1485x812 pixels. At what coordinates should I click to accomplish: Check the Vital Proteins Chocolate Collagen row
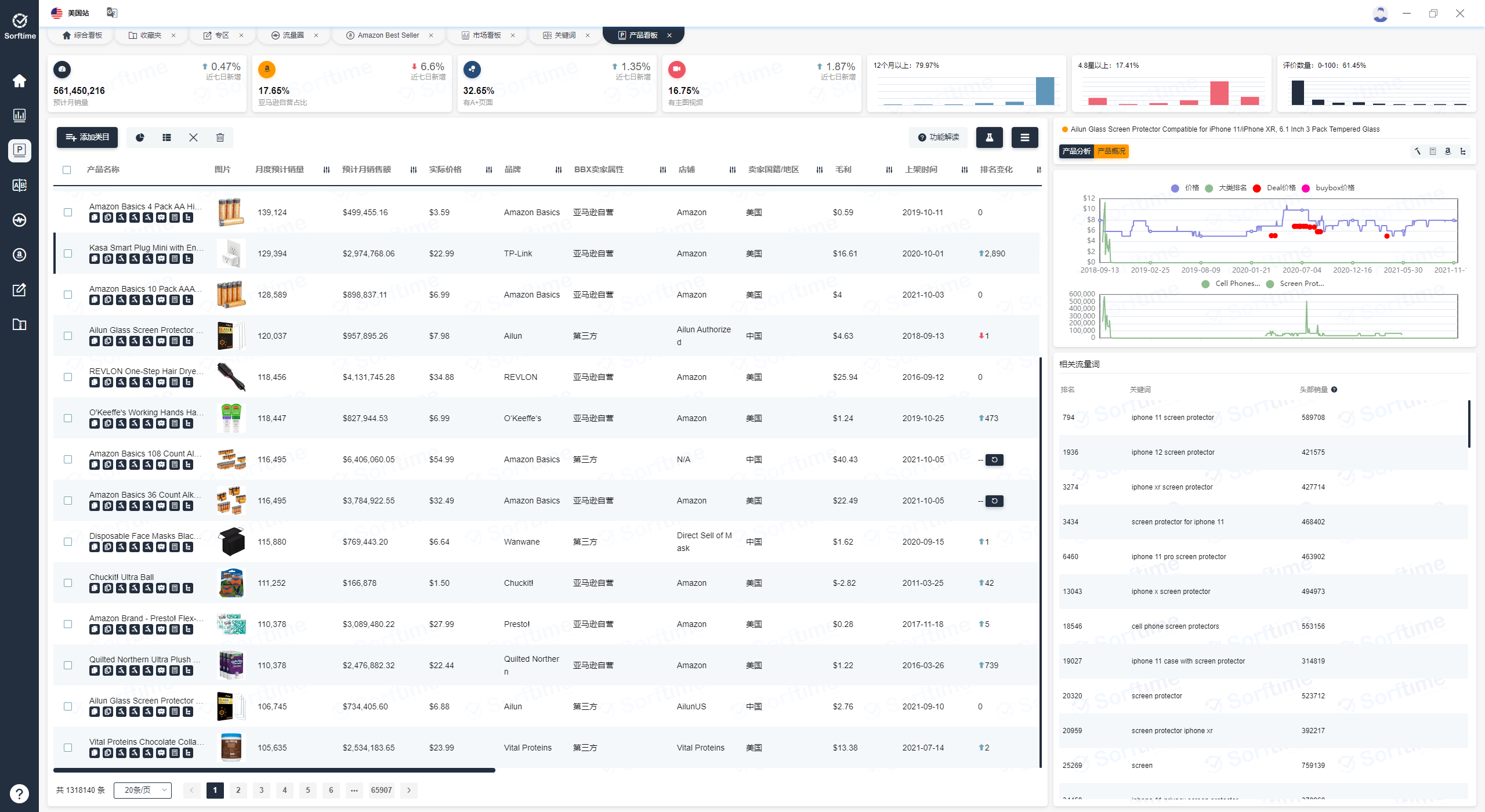click(68, 748)
